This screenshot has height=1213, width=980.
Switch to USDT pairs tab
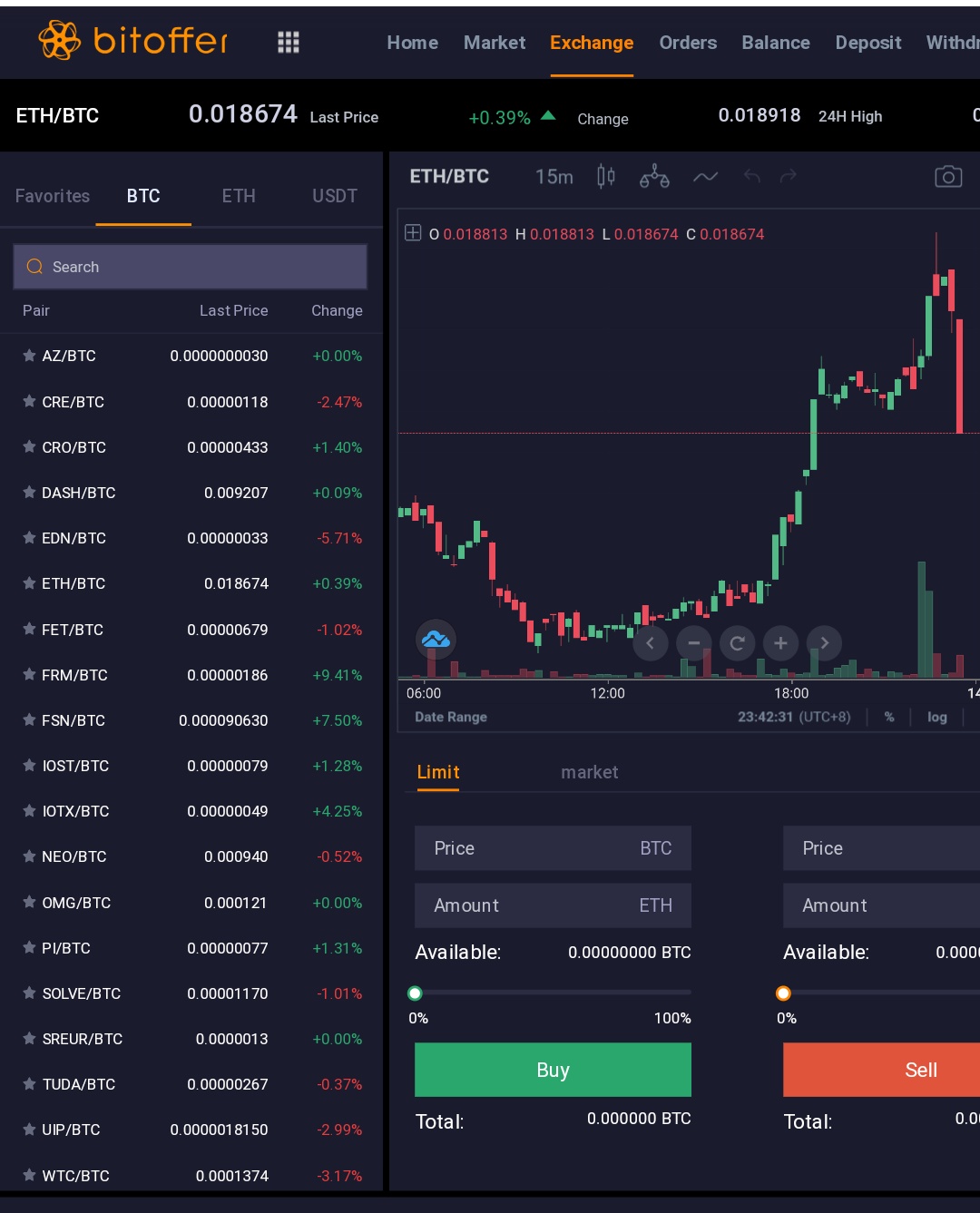(335, 196)
